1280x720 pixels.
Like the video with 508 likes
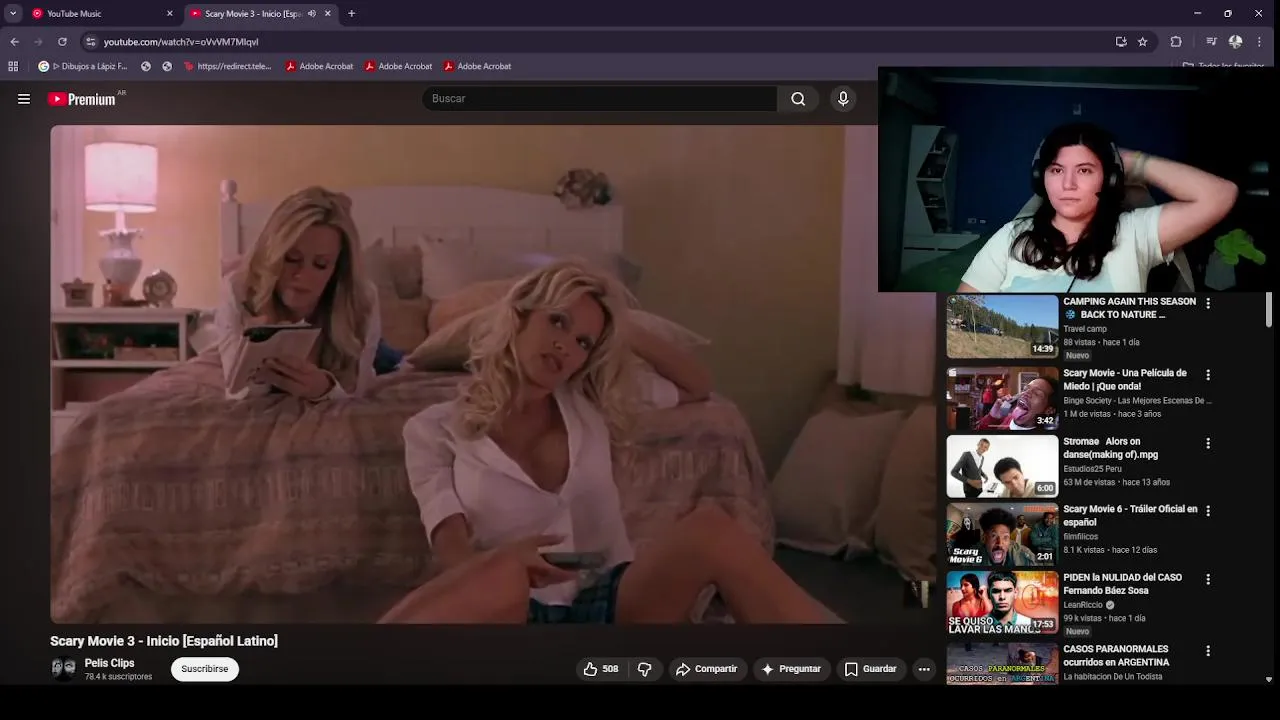601,669
